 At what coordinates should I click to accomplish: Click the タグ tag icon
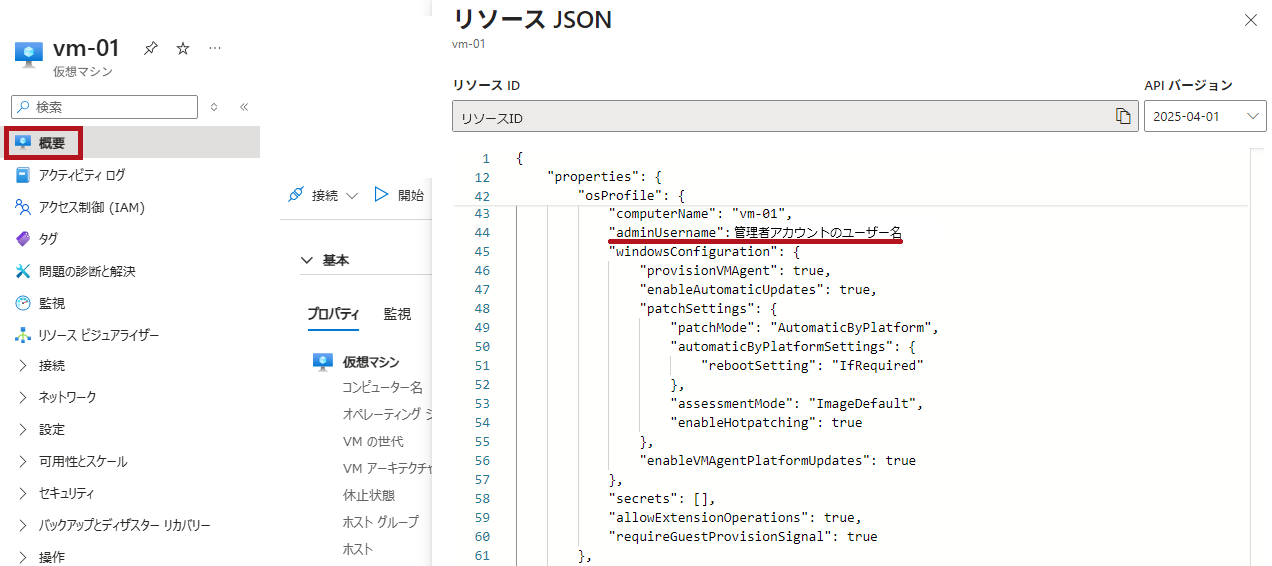pos(23,239)
